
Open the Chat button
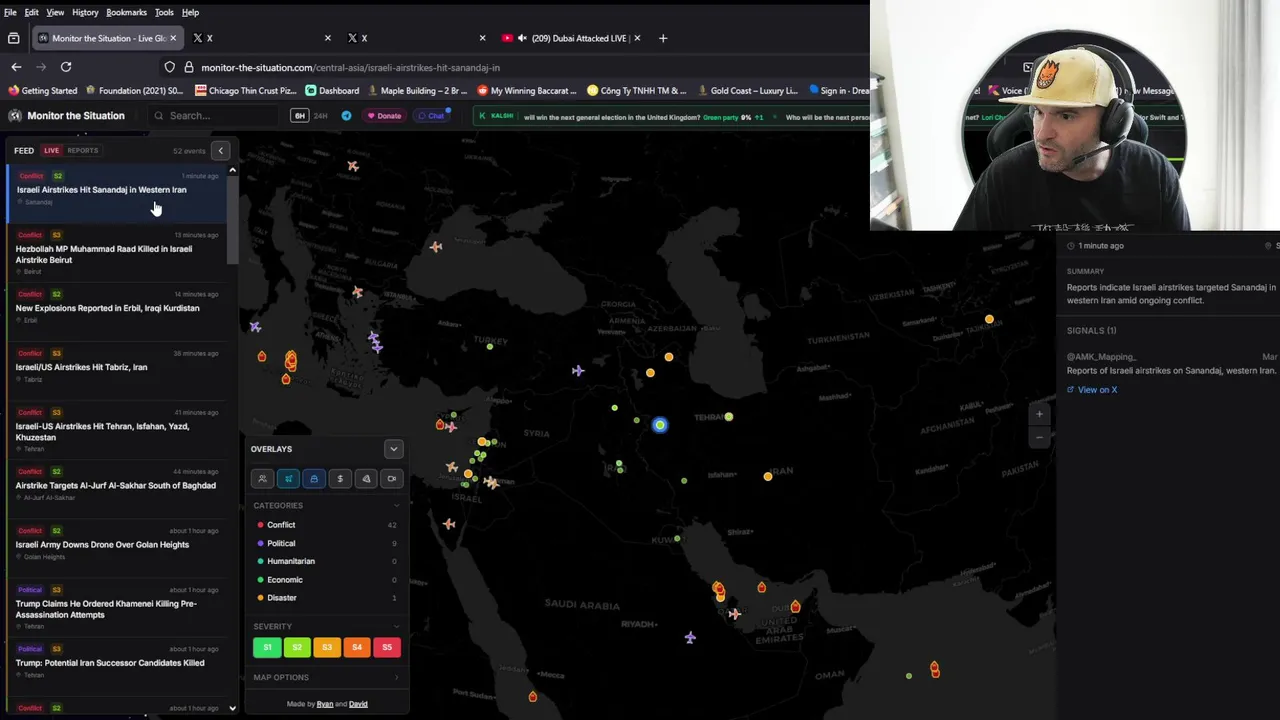point(432,116)
